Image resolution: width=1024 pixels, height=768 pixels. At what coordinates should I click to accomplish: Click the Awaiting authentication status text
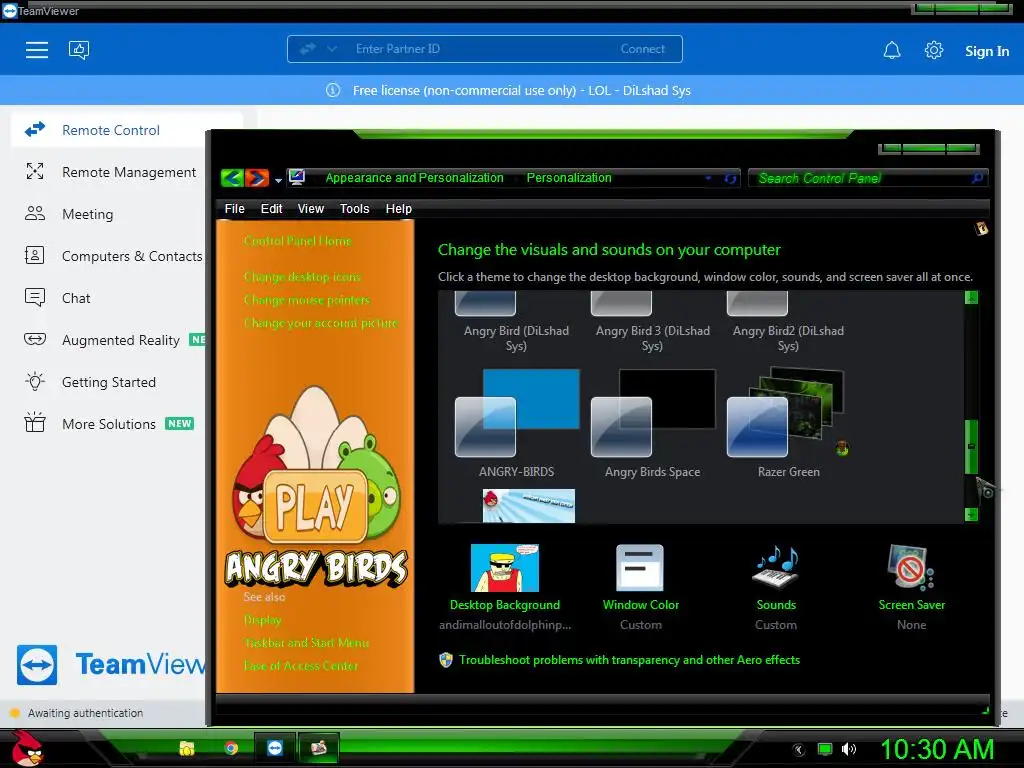[86, 713]
